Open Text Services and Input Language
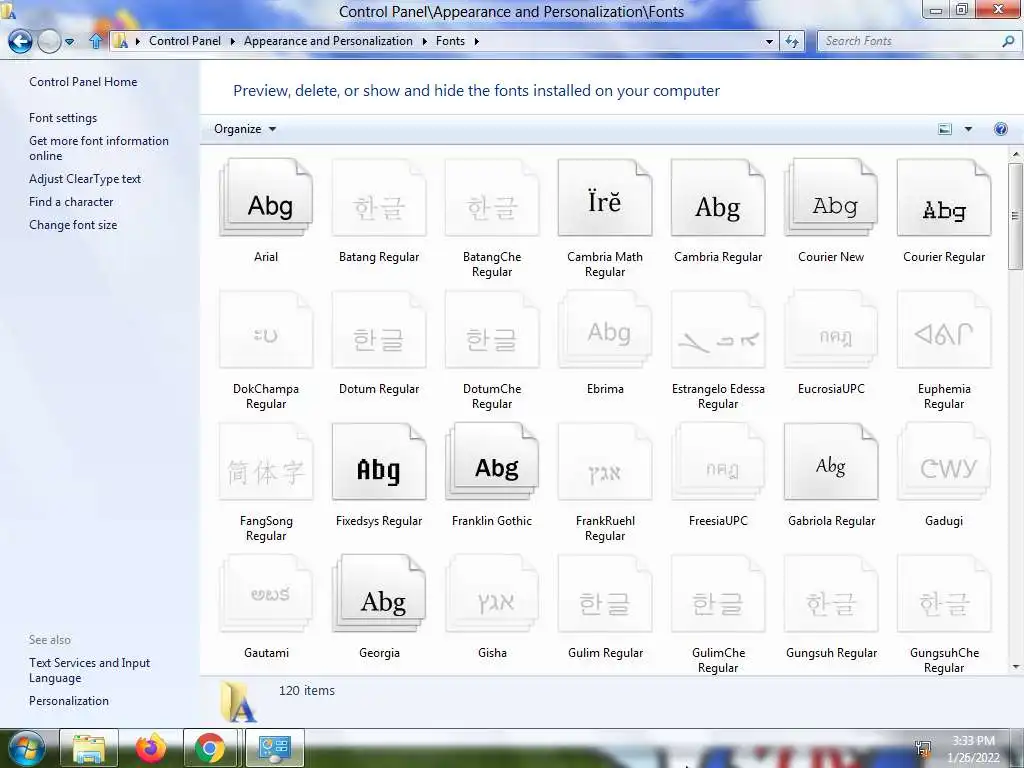 [89, 670]
